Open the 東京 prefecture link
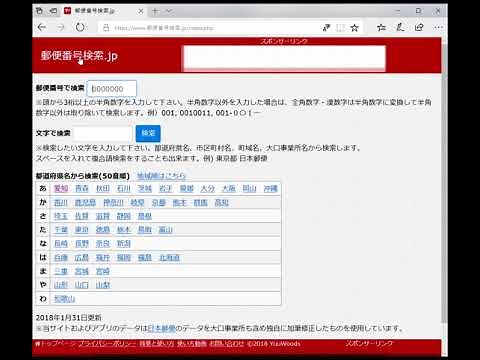The width and height of the screenshot is (480, 360). 82,230
